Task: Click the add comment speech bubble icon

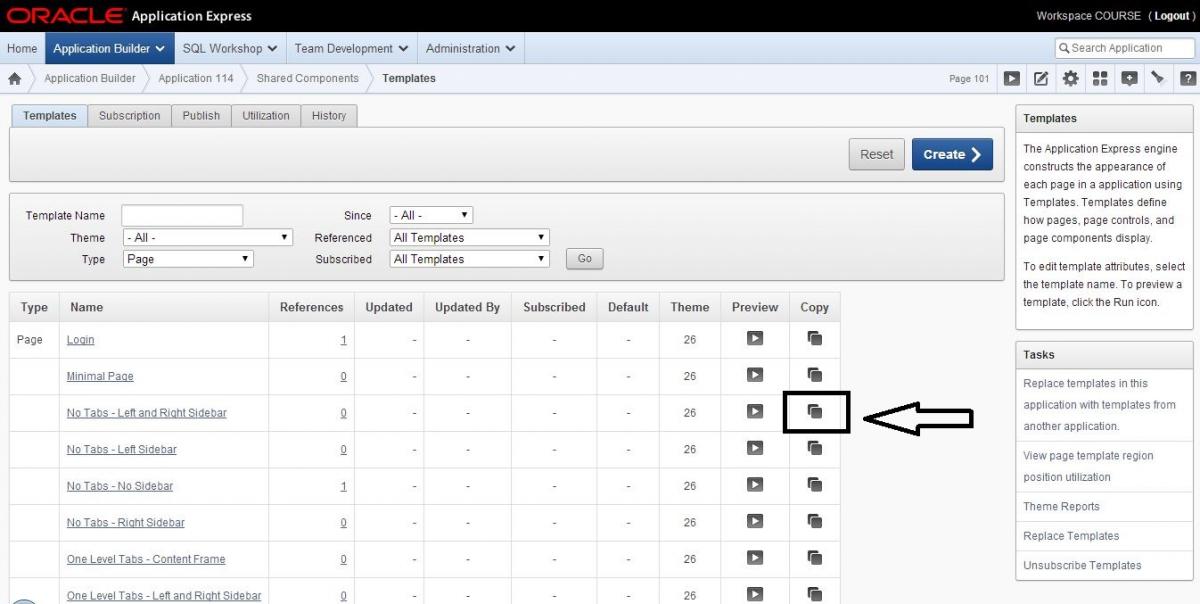Action: point(1129,79)
